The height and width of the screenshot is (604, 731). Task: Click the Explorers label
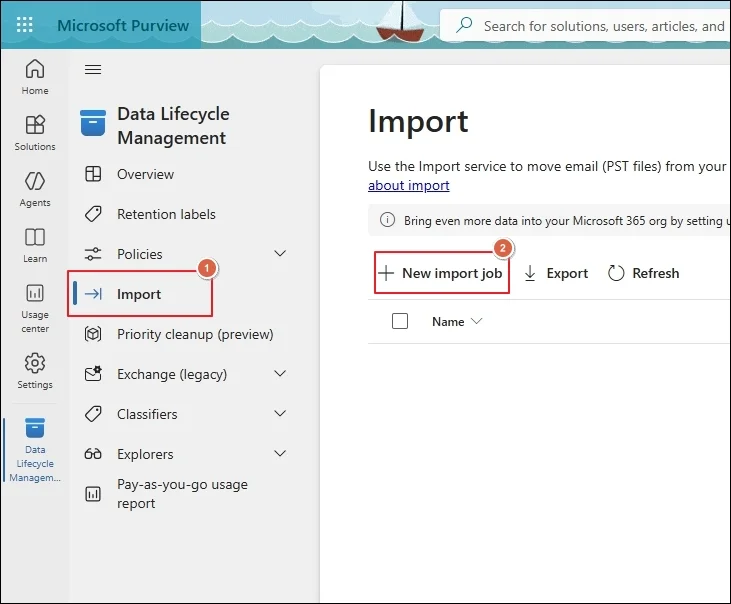click(145, 454)
